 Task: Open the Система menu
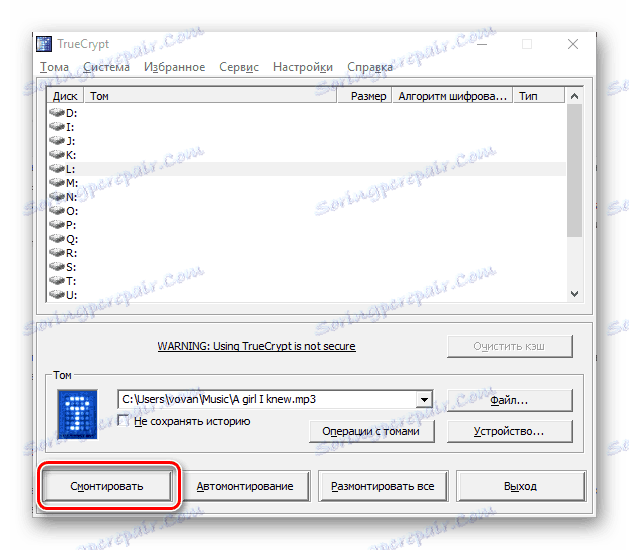[x=106, y=67]
